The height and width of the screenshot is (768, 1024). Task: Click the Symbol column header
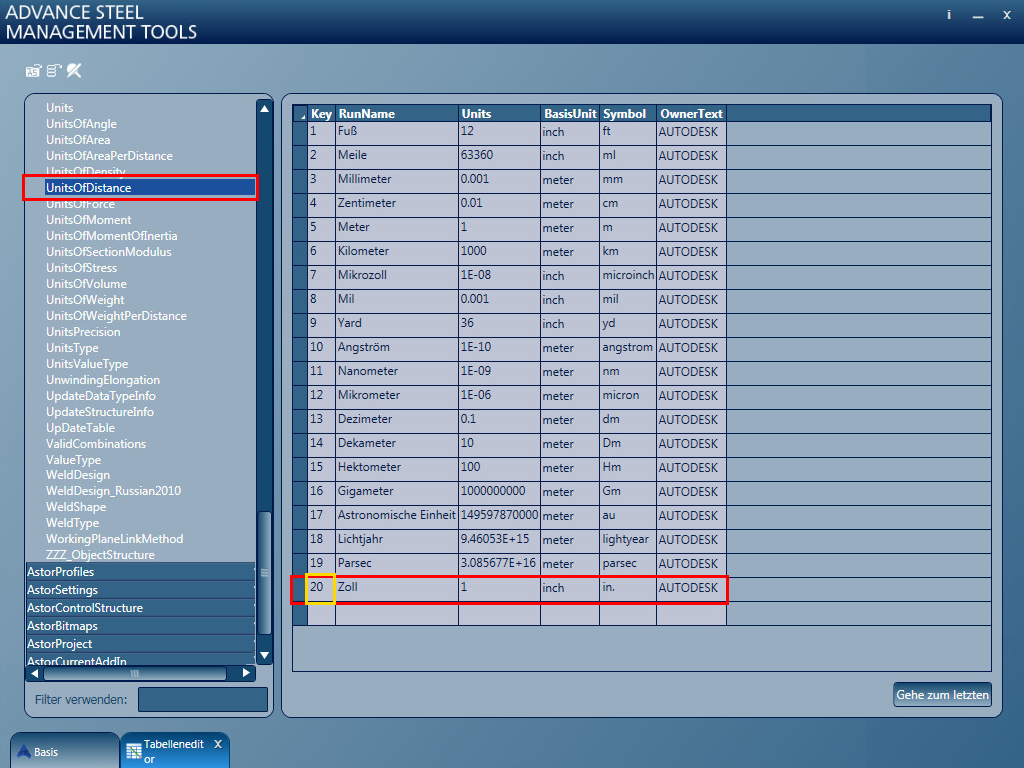coord(628,114)
